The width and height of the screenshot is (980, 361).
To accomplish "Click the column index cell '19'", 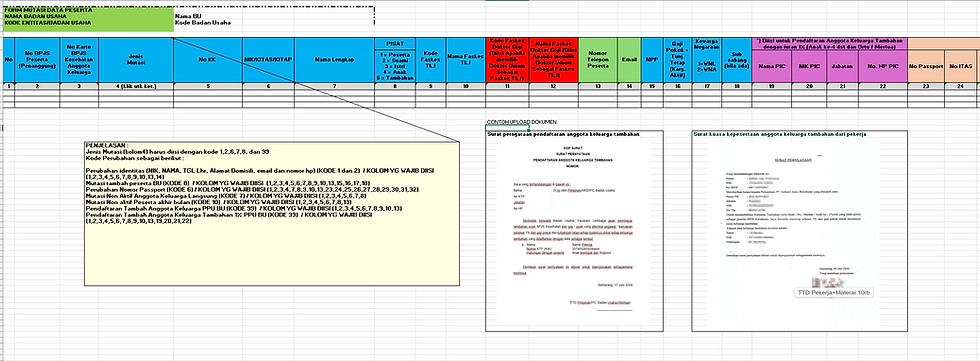I will point(772,86).
